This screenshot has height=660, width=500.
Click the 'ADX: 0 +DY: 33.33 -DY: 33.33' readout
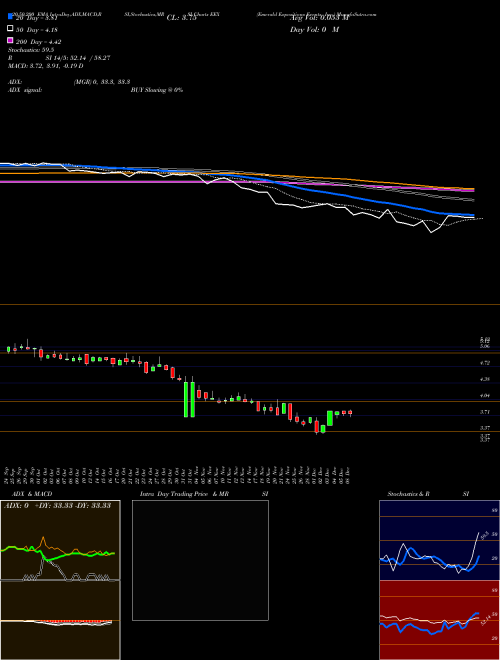tap(57, 505)
